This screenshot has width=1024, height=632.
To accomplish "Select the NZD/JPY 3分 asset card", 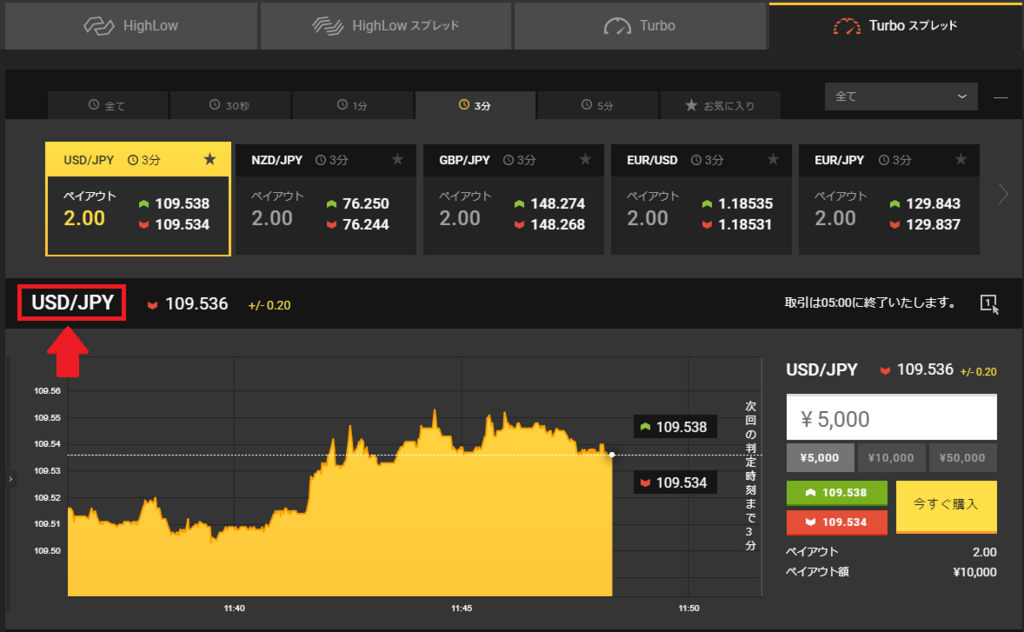I will tap(326, 199).
